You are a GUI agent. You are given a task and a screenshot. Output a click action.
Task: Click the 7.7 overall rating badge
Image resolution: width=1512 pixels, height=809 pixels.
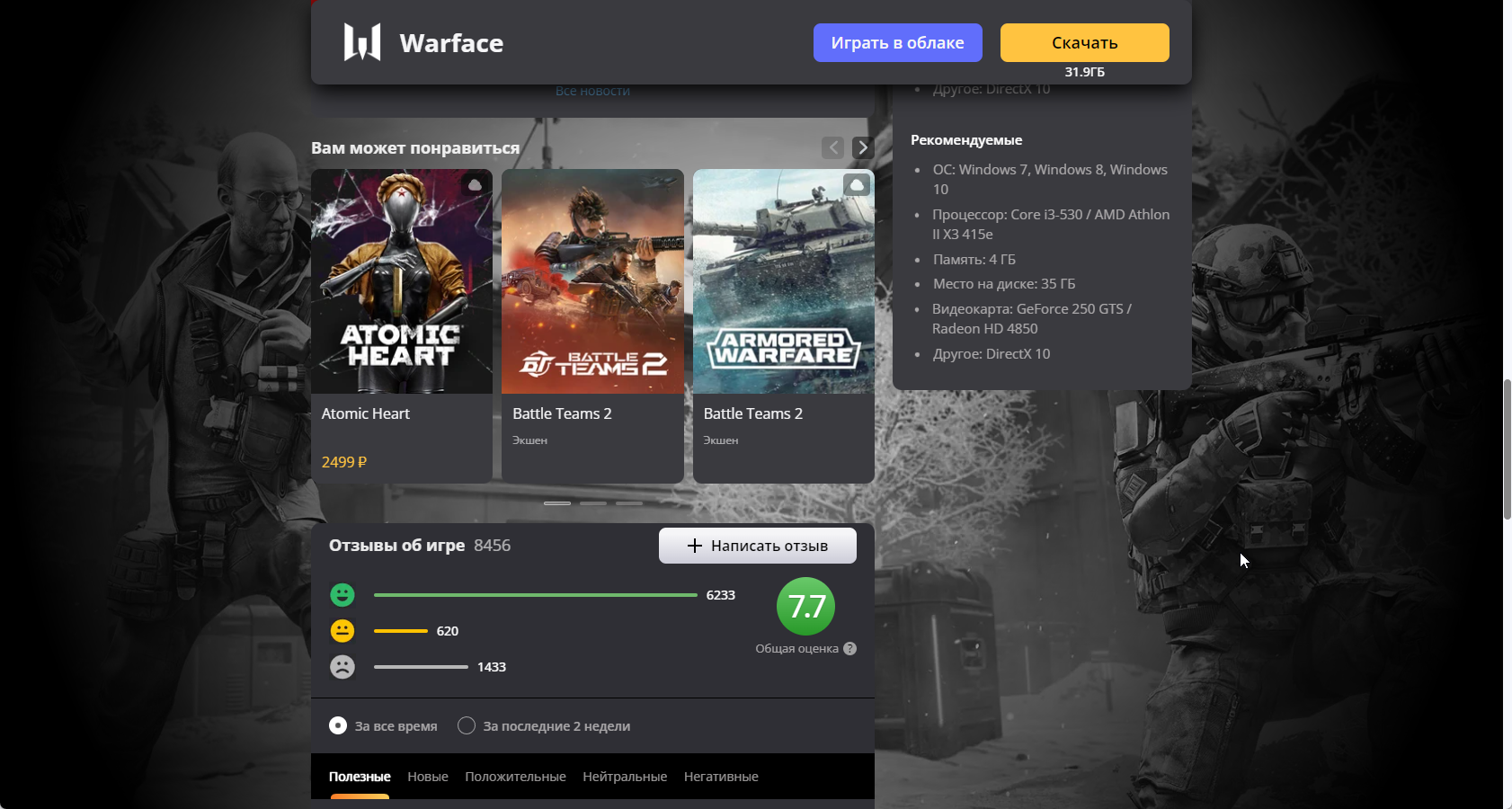pyautogui.click(x=805, y=606)
